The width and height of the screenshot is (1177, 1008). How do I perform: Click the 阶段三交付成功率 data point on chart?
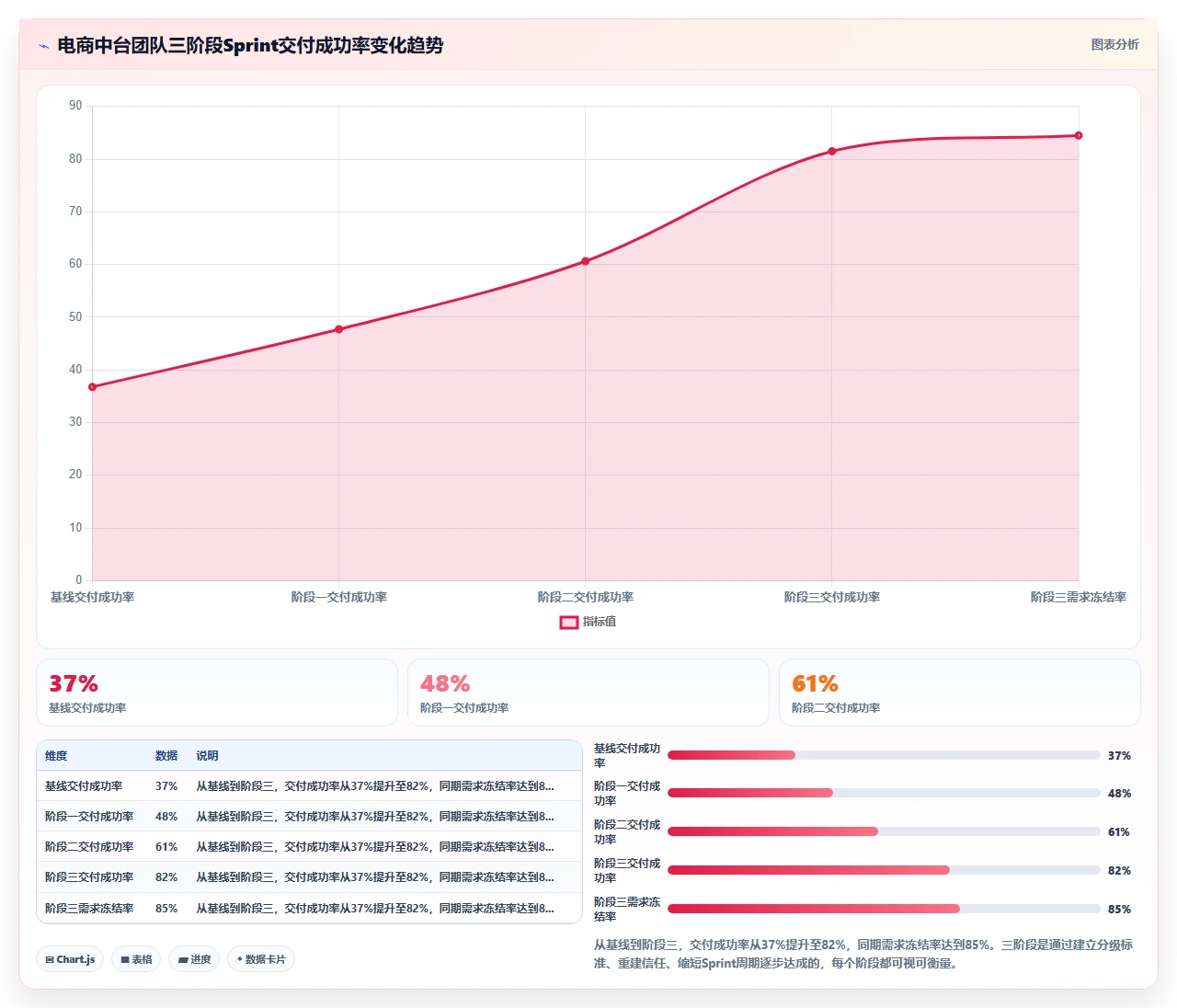[831, 151]
